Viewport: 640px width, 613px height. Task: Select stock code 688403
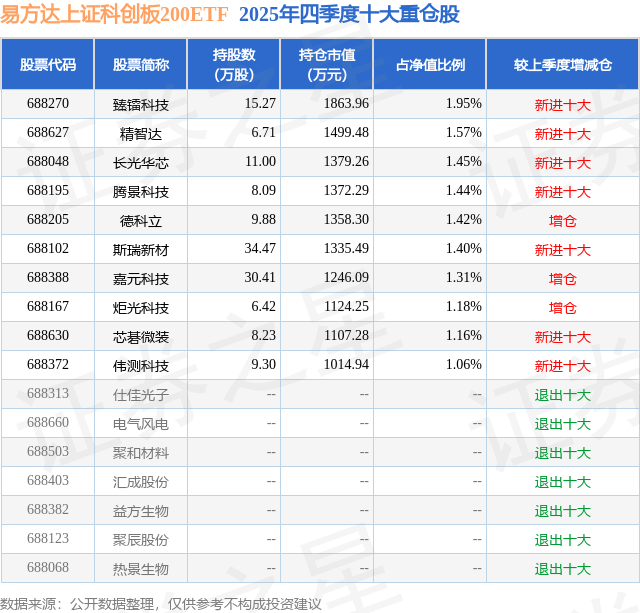point(48,480)
